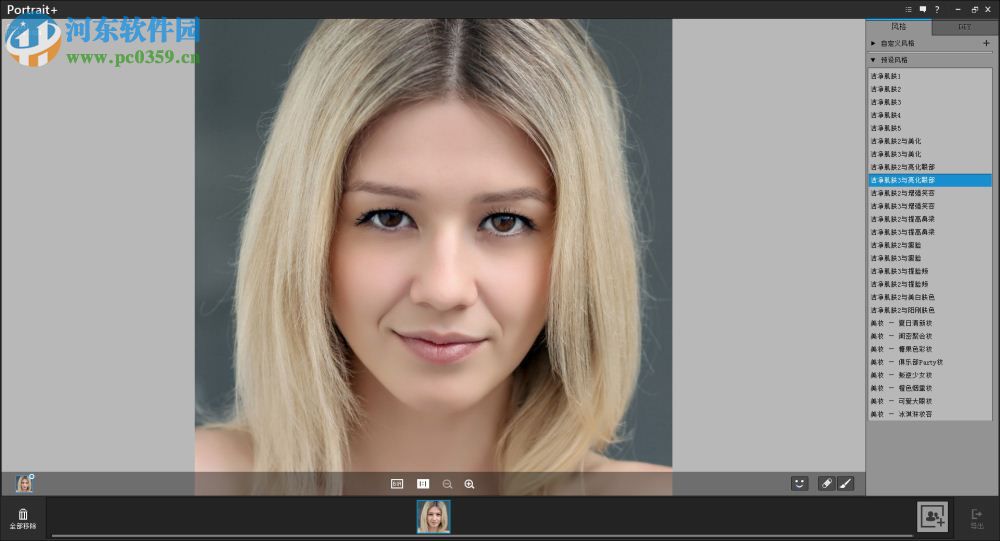
Task: Choose makeup preset 叛逆少女妆
Action: pyautogui.click(x=930, y=375)
